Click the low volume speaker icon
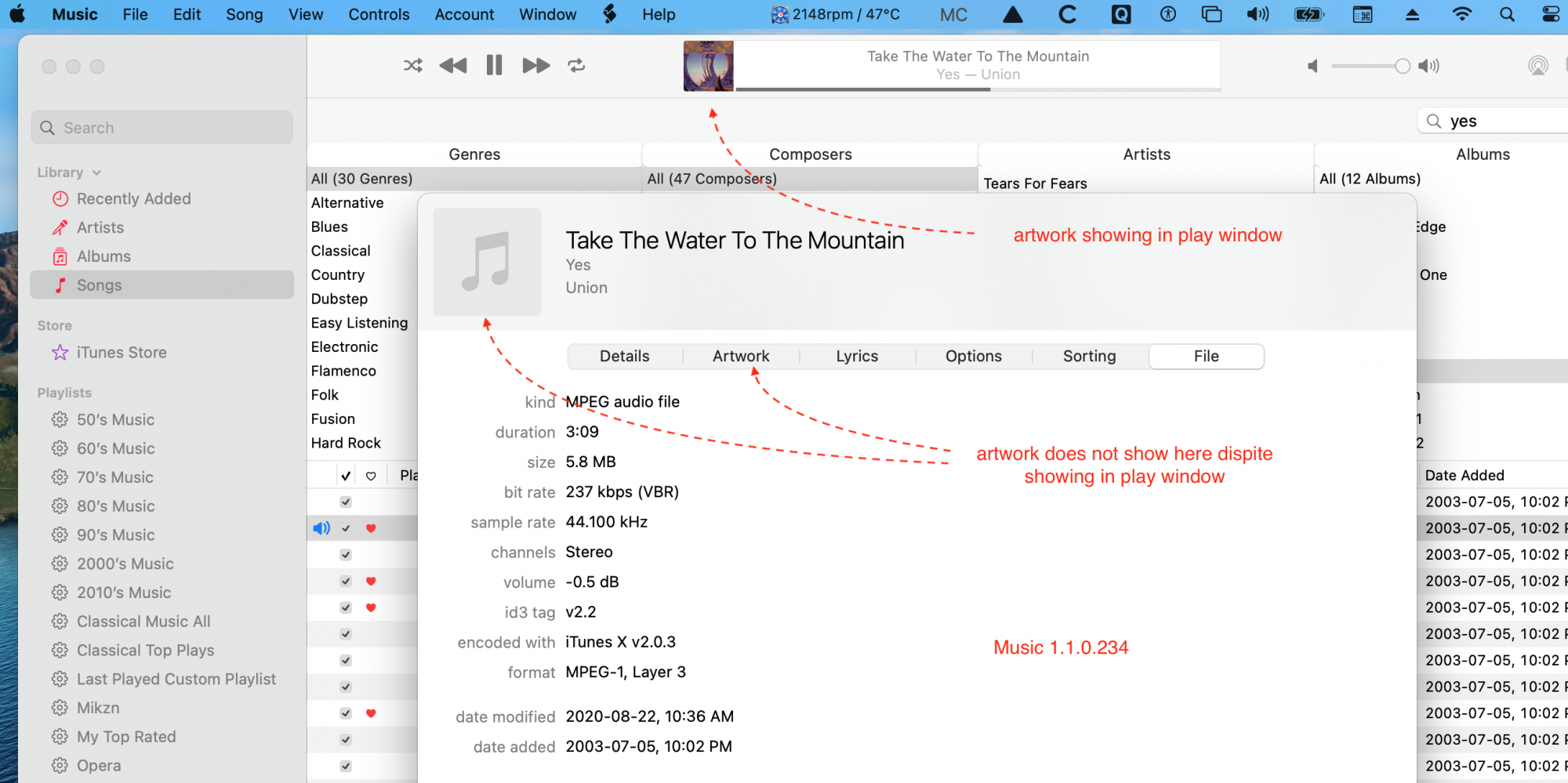This screenshot has width=1568, height=783. point(1312,67)
